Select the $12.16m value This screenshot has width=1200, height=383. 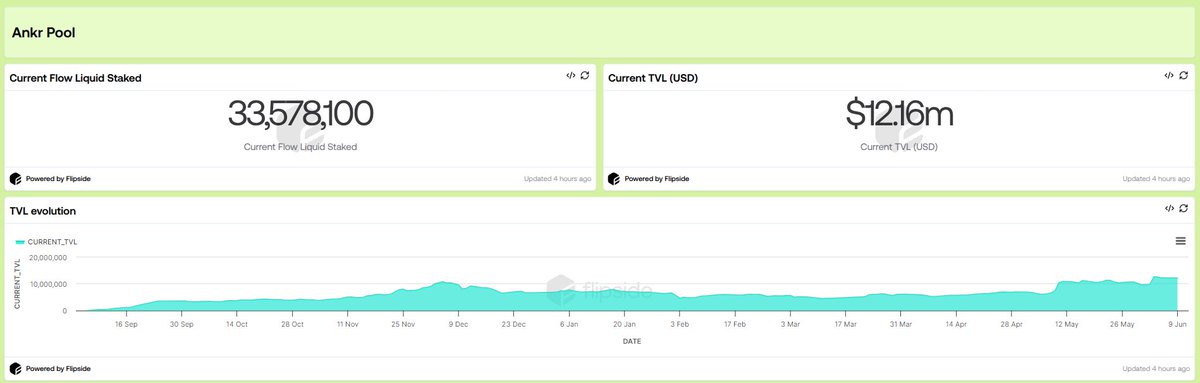click(899, 114)
